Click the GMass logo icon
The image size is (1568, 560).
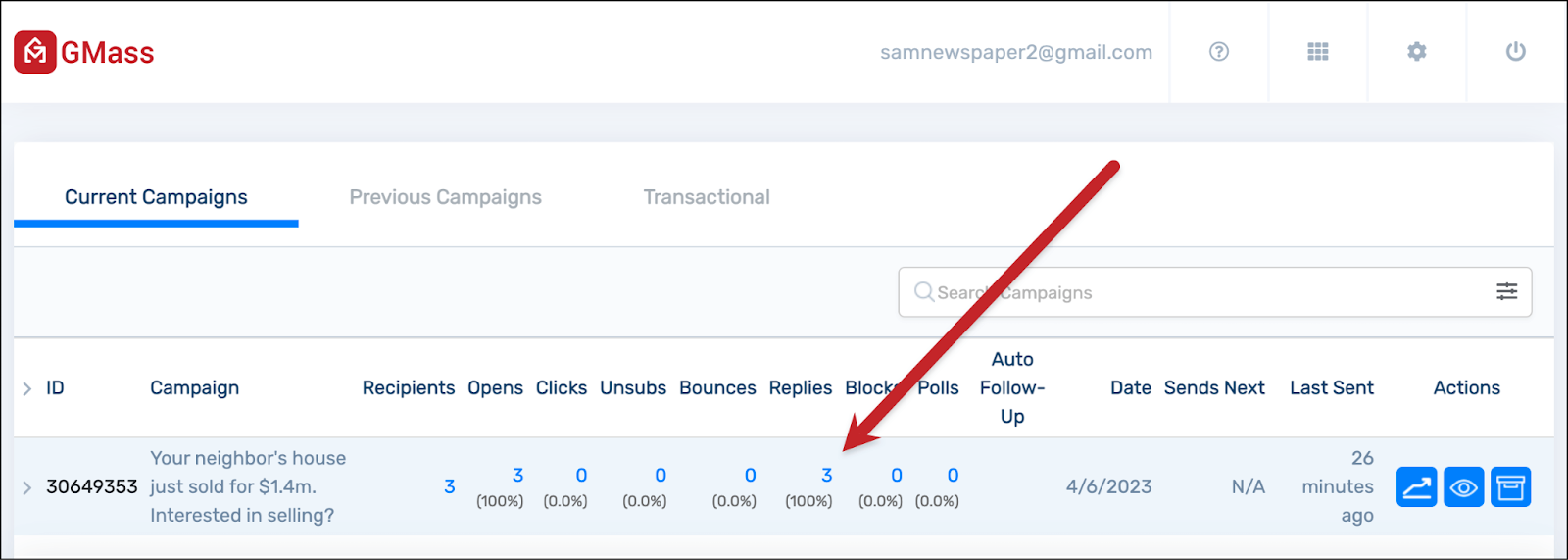click(x=35, y=52)
